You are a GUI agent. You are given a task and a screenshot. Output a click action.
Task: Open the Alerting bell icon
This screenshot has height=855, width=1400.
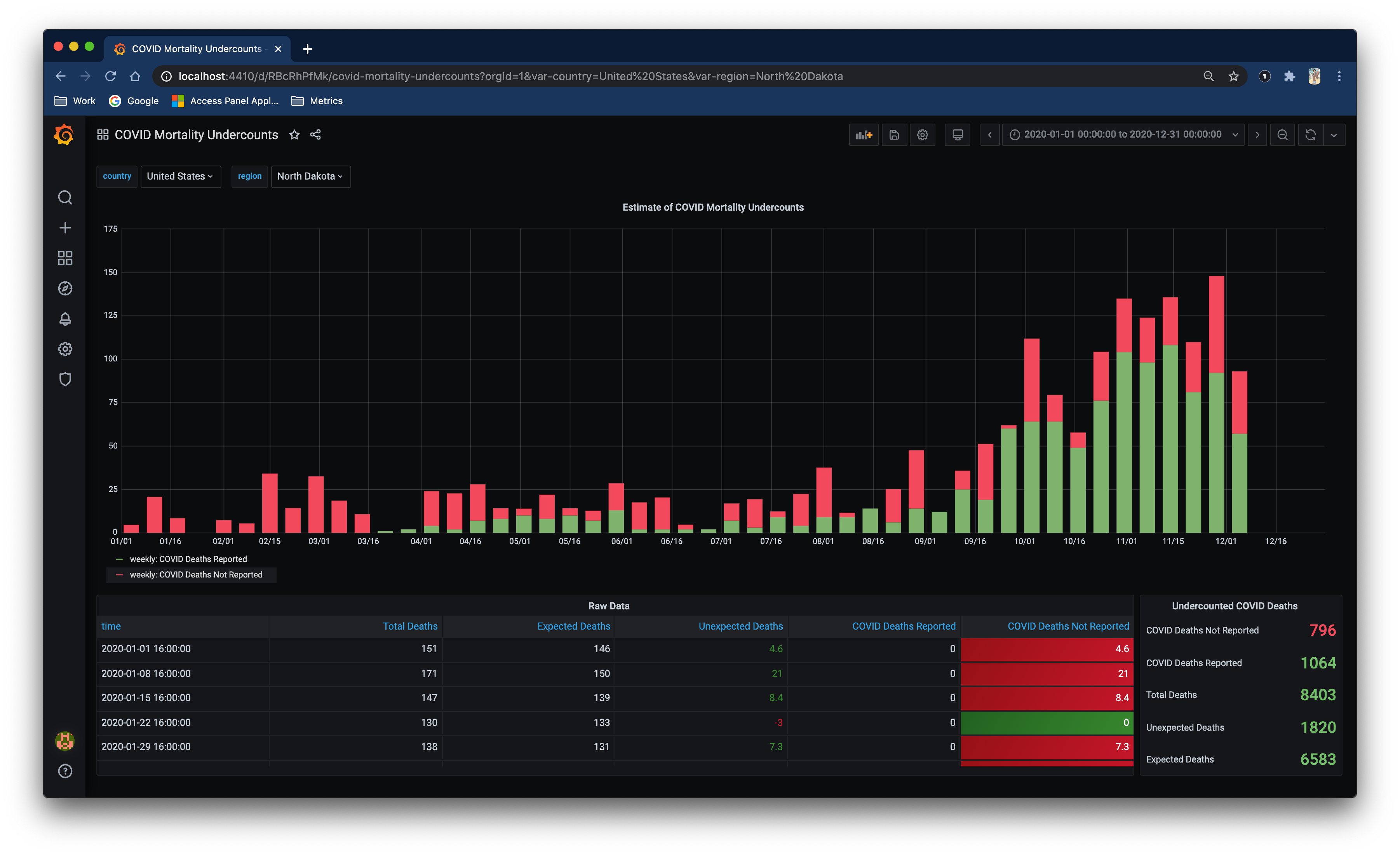(x=65, y=319)
